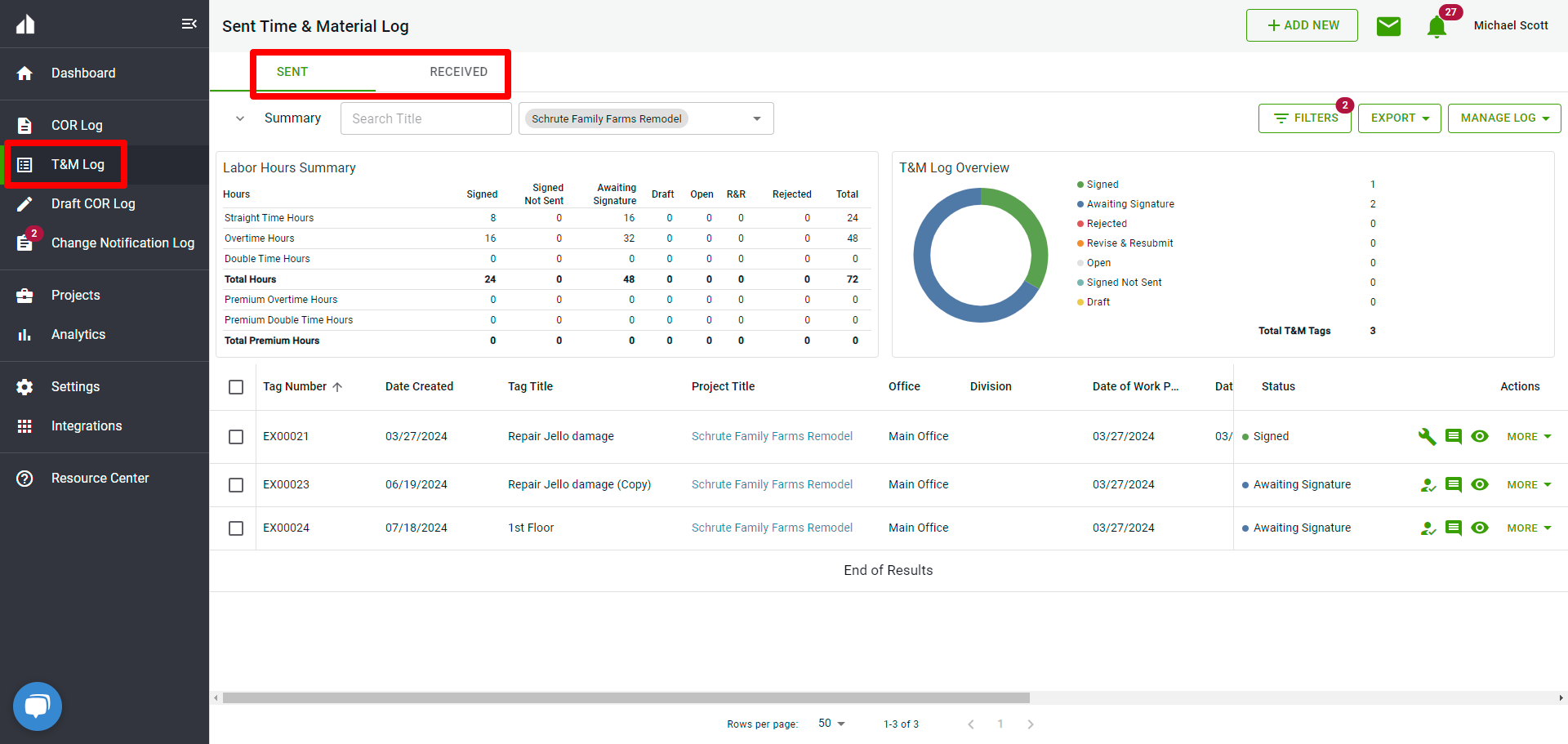Switch to the Received tab

point(458,72)
